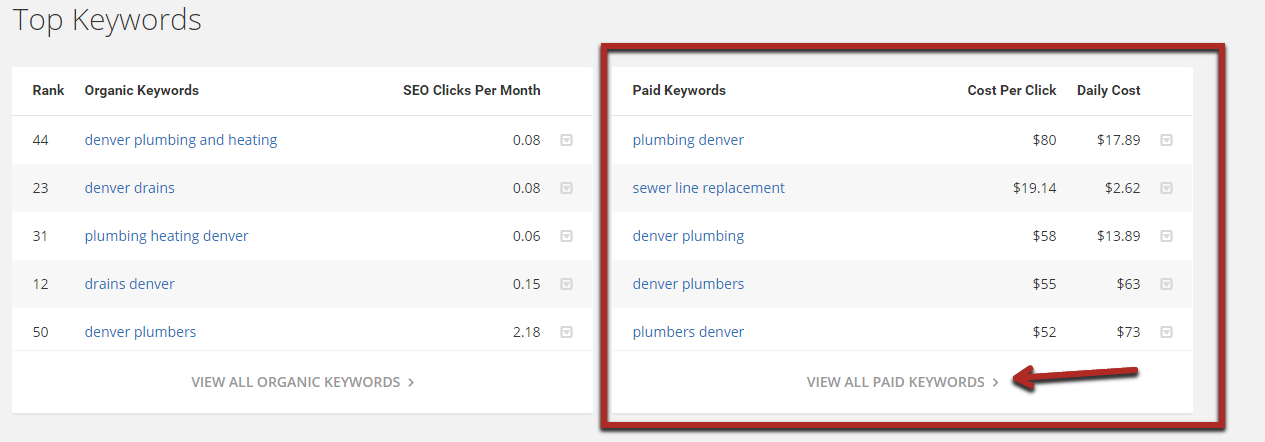This screenshot has width=1265, height=442.
Task: Select 'SEO Clicks Per Month' column header
Action: 472,90
